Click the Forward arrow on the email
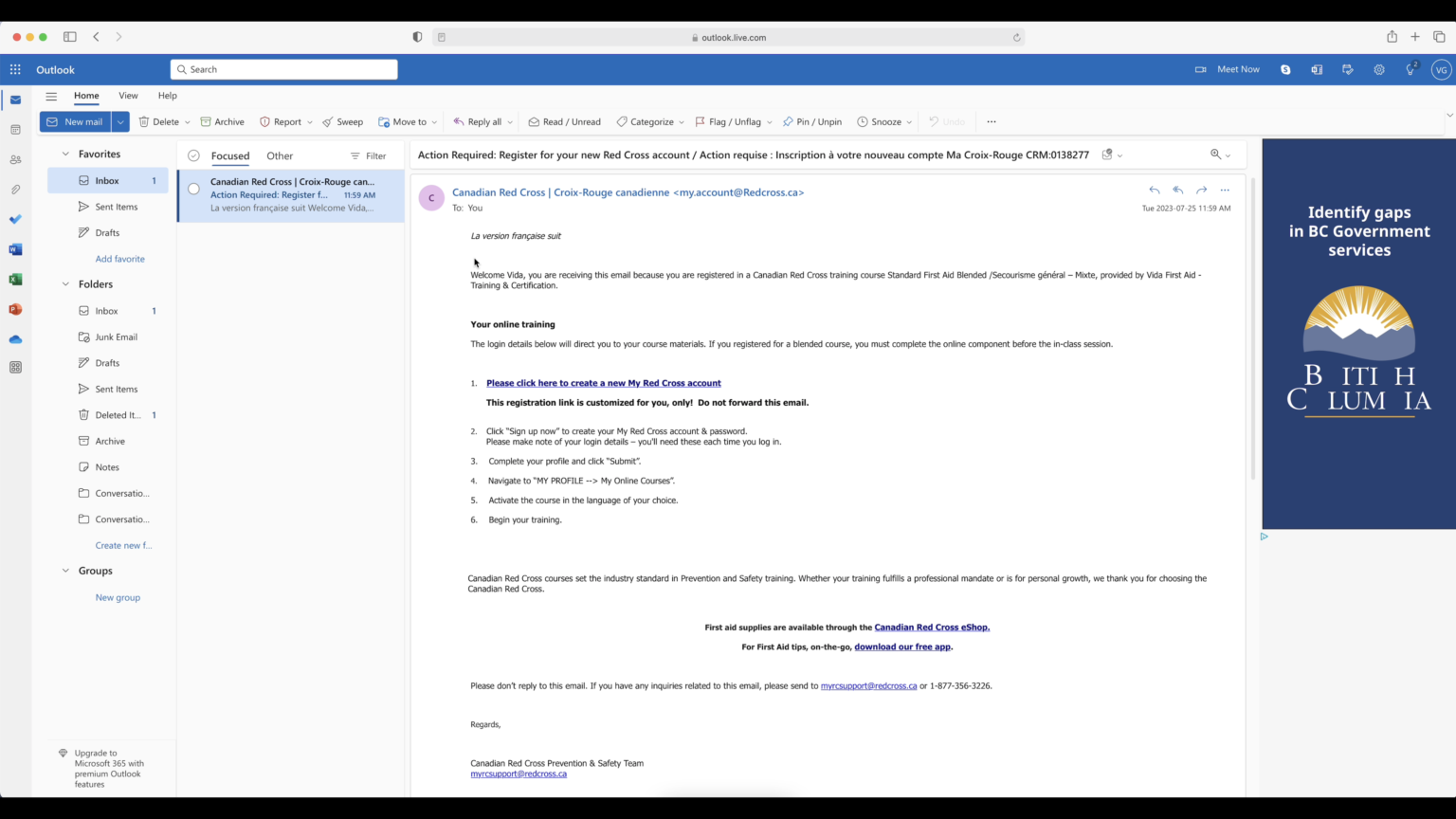Screen dimensions: 1456x819 coord(1201,190)
